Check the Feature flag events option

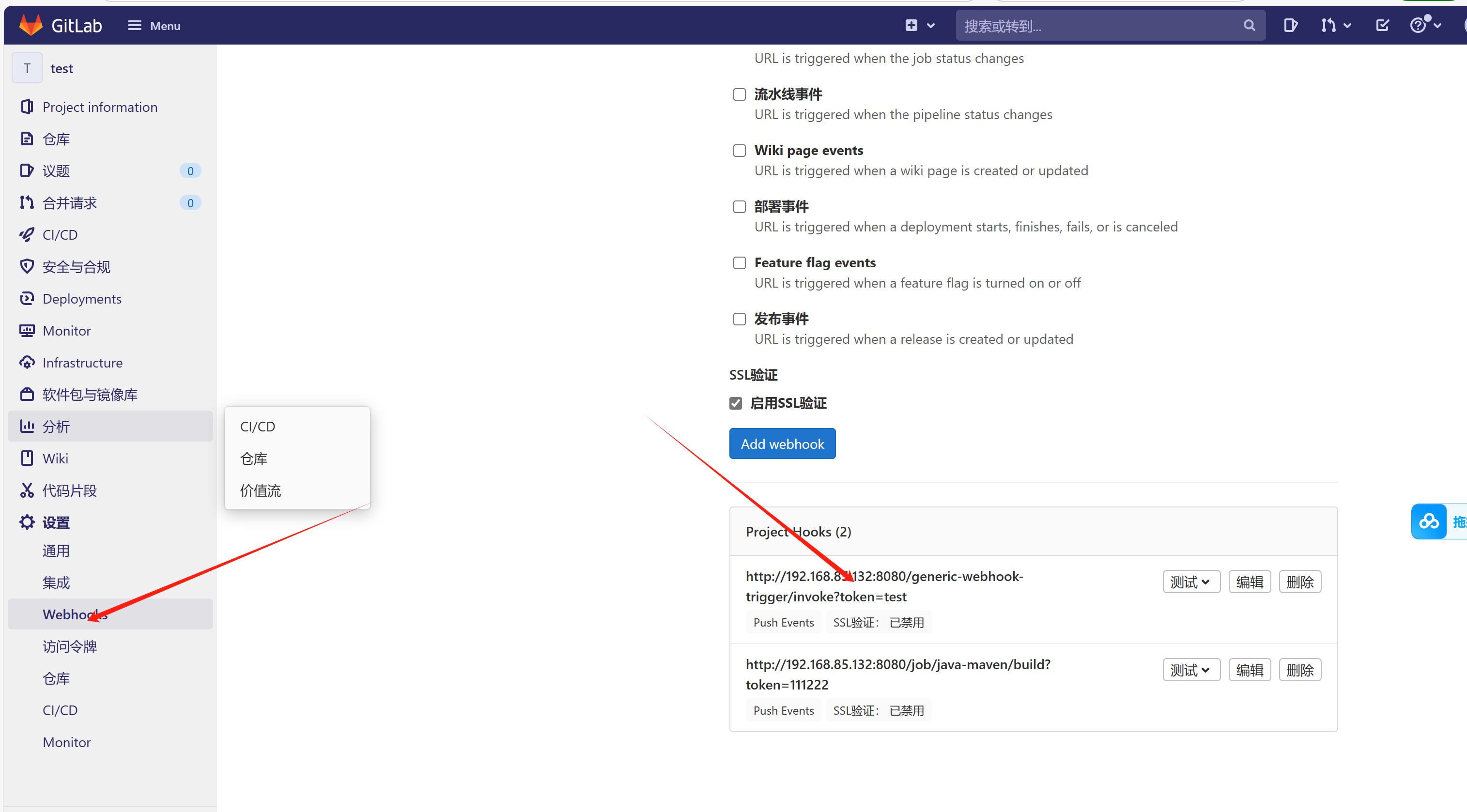pyautogui.click(x=739, y=262)
